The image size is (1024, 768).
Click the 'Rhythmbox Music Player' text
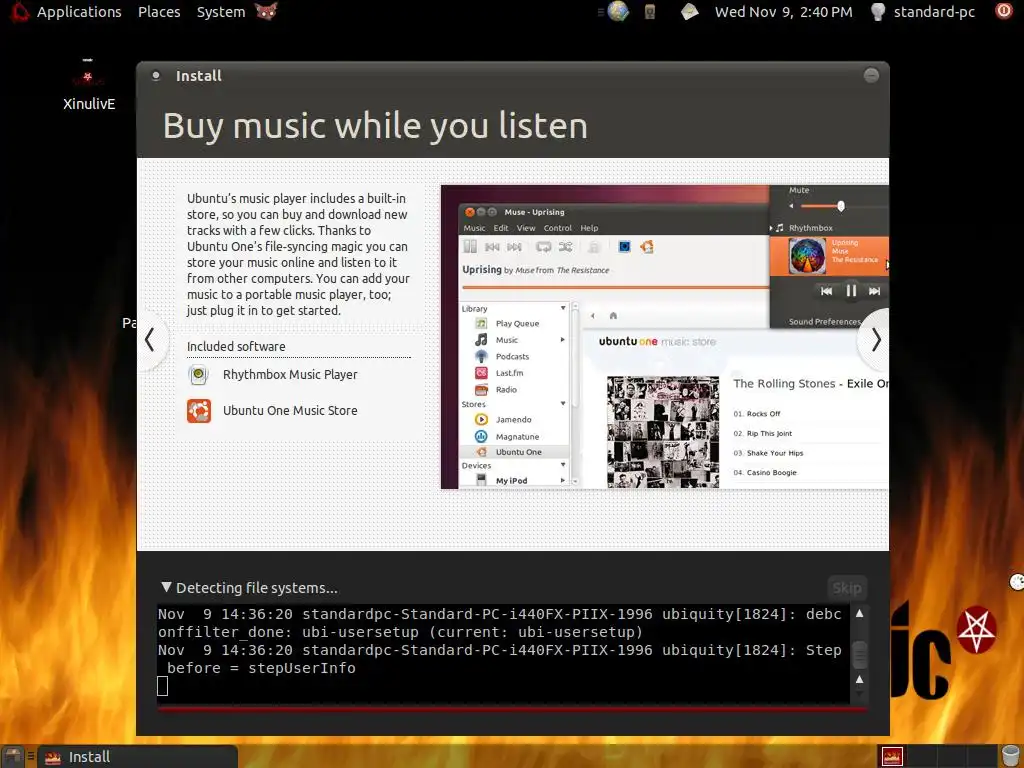coord(290,374)
